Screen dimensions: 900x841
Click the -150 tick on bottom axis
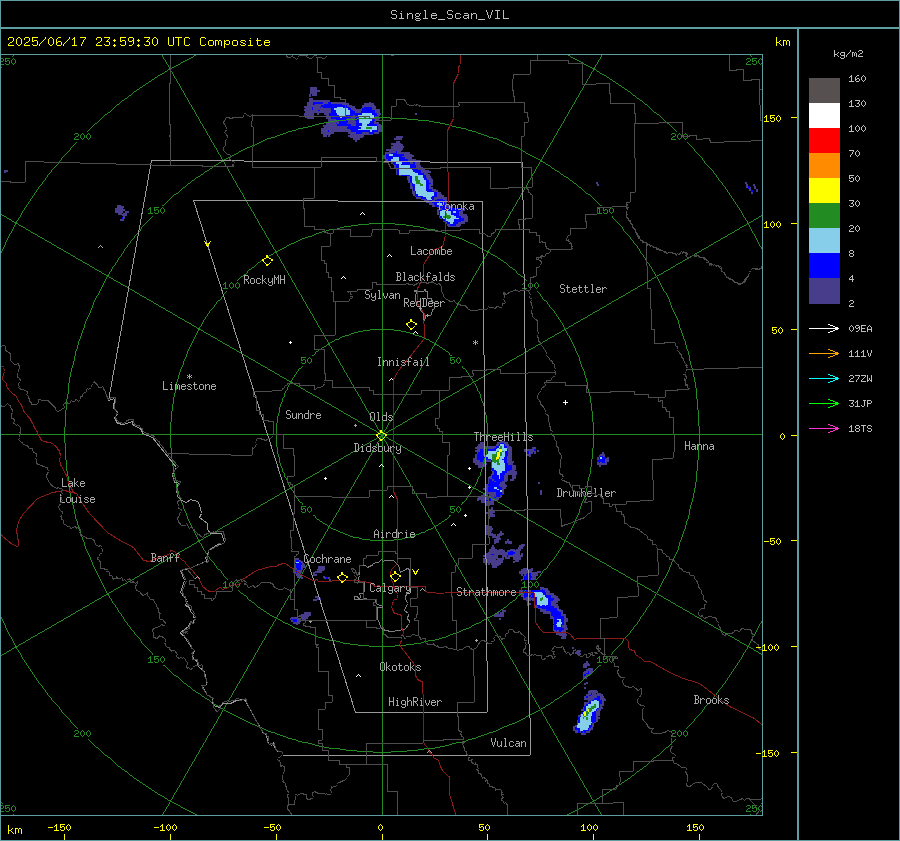coord(59,827)
